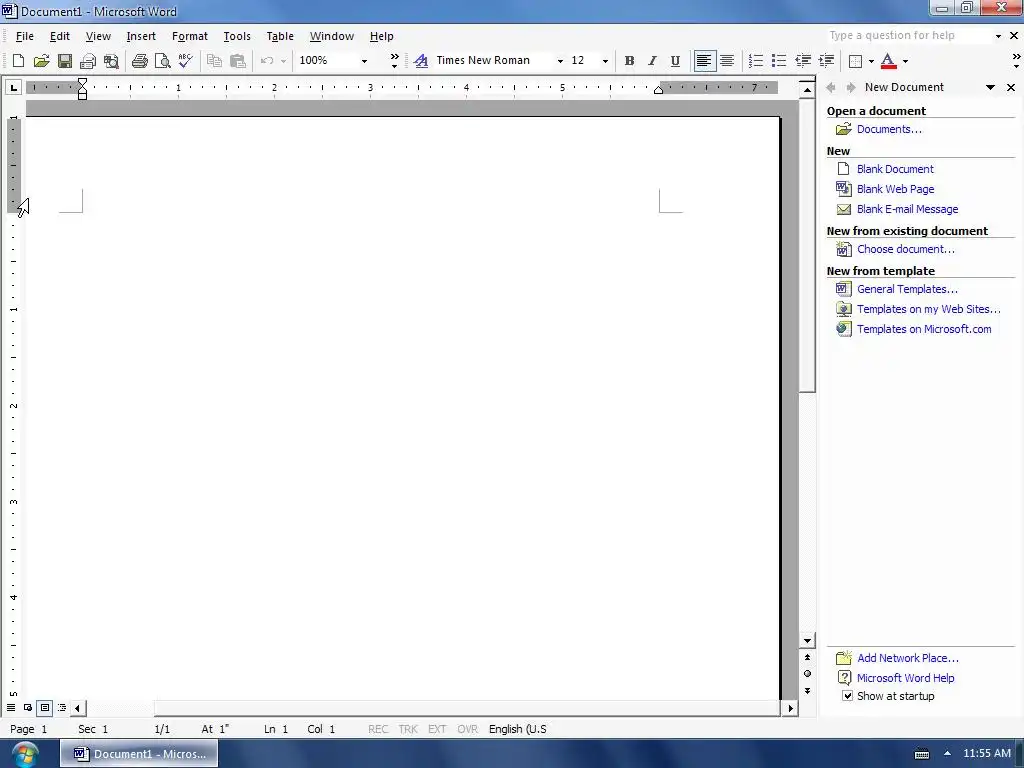1024x768 pixels.
Task: Toggle OVR overtype mode in status bar
Action: coord(468,729)
